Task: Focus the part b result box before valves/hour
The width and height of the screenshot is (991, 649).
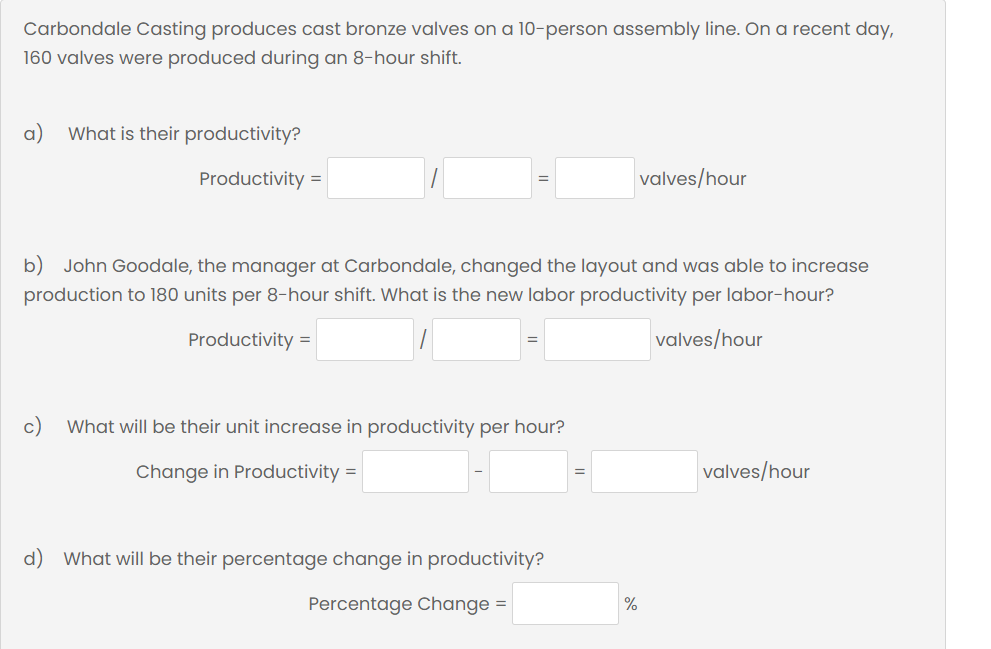Action: pos(597,339)
